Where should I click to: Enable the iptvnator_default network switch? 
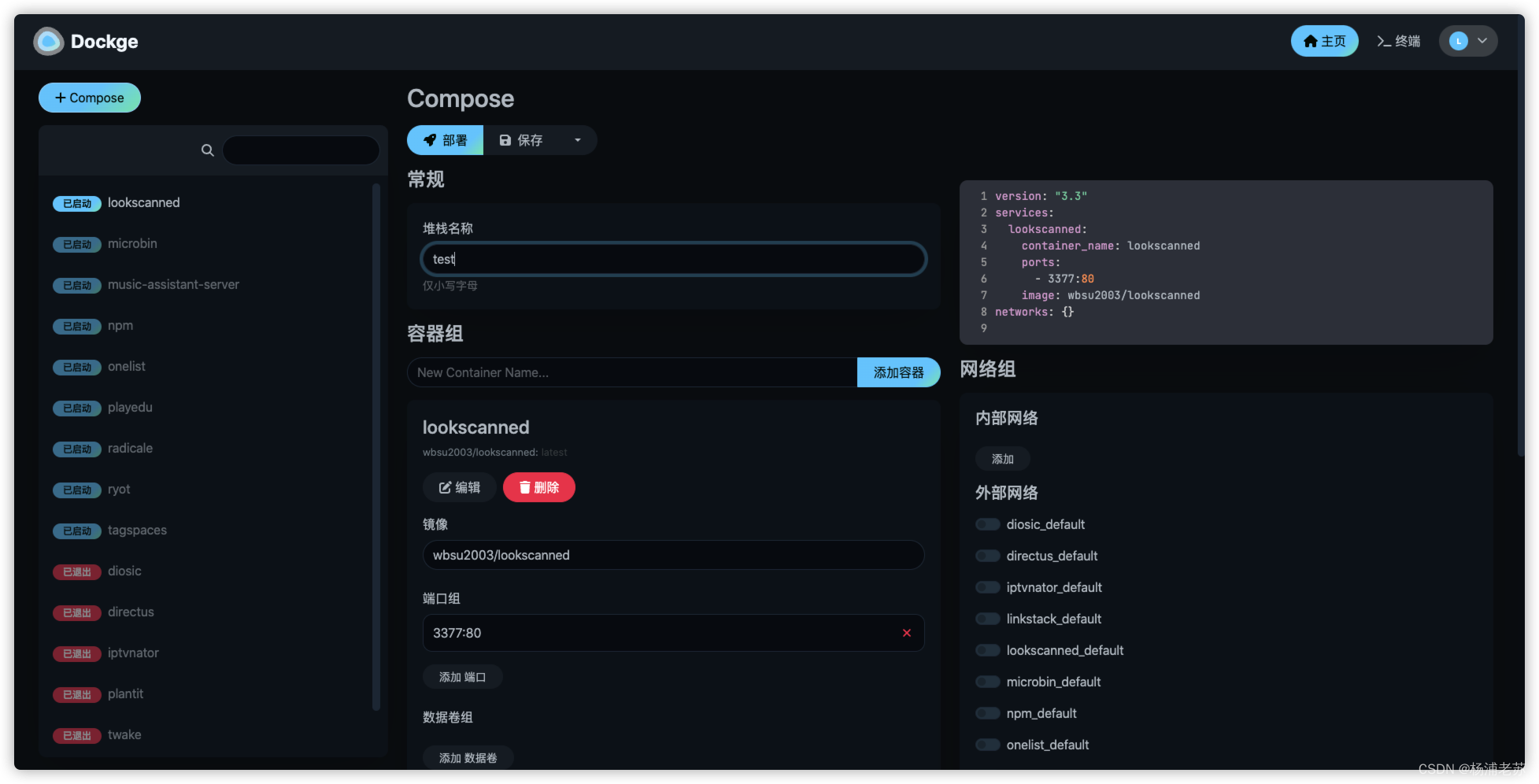coord(987,587)
